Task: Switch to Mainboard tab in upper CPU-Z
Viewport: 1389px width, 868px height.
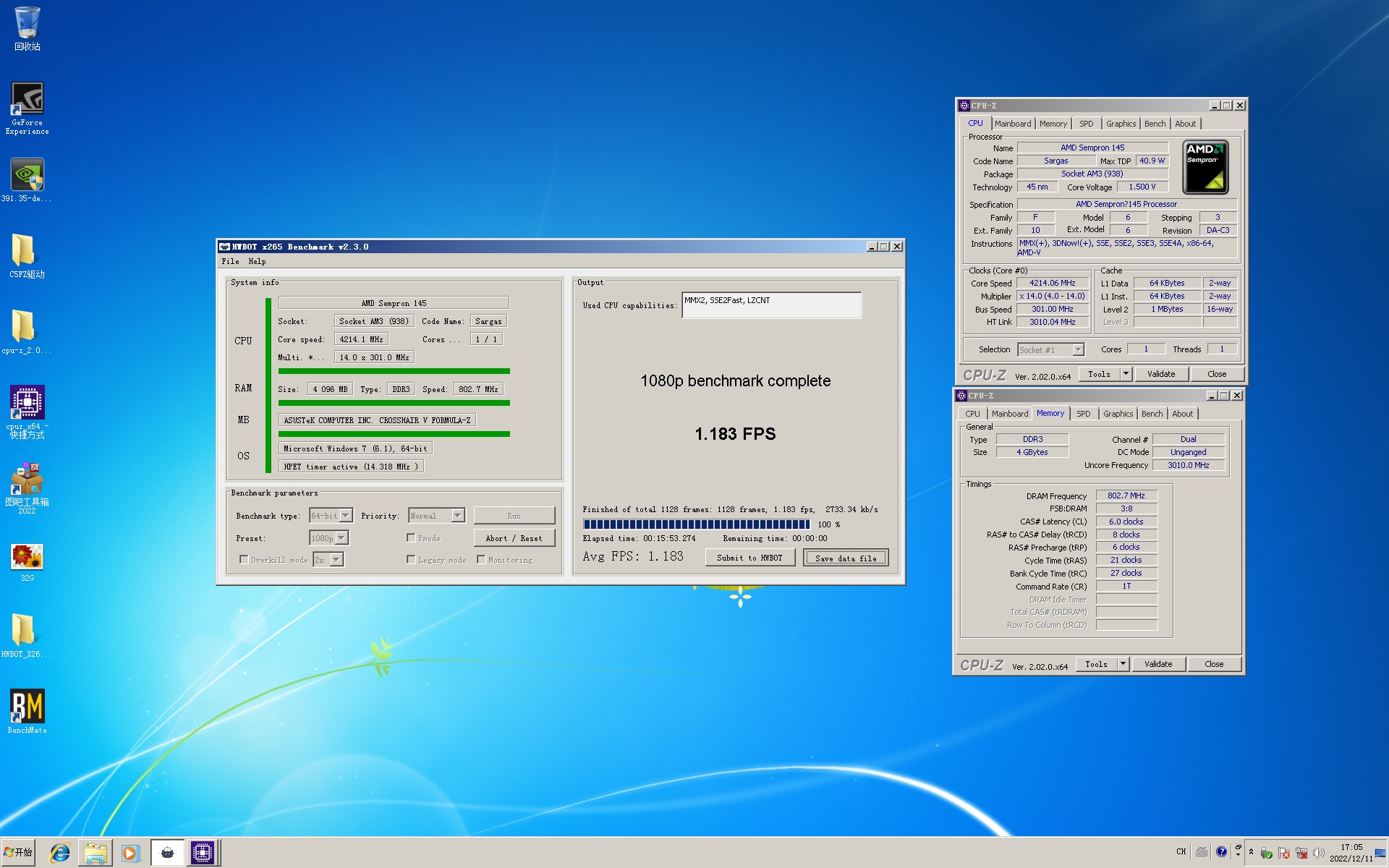Action: 1013,124
